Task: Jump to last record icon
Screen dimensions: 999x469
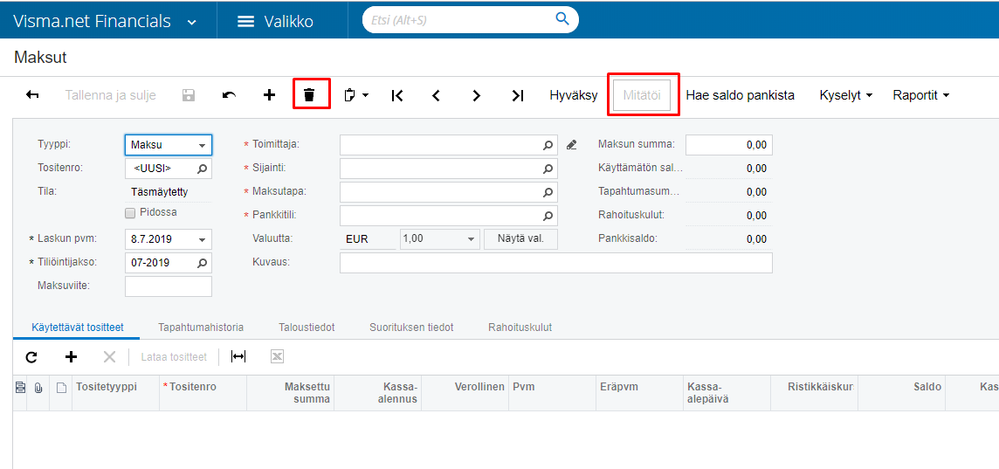Action: [517, 96]
